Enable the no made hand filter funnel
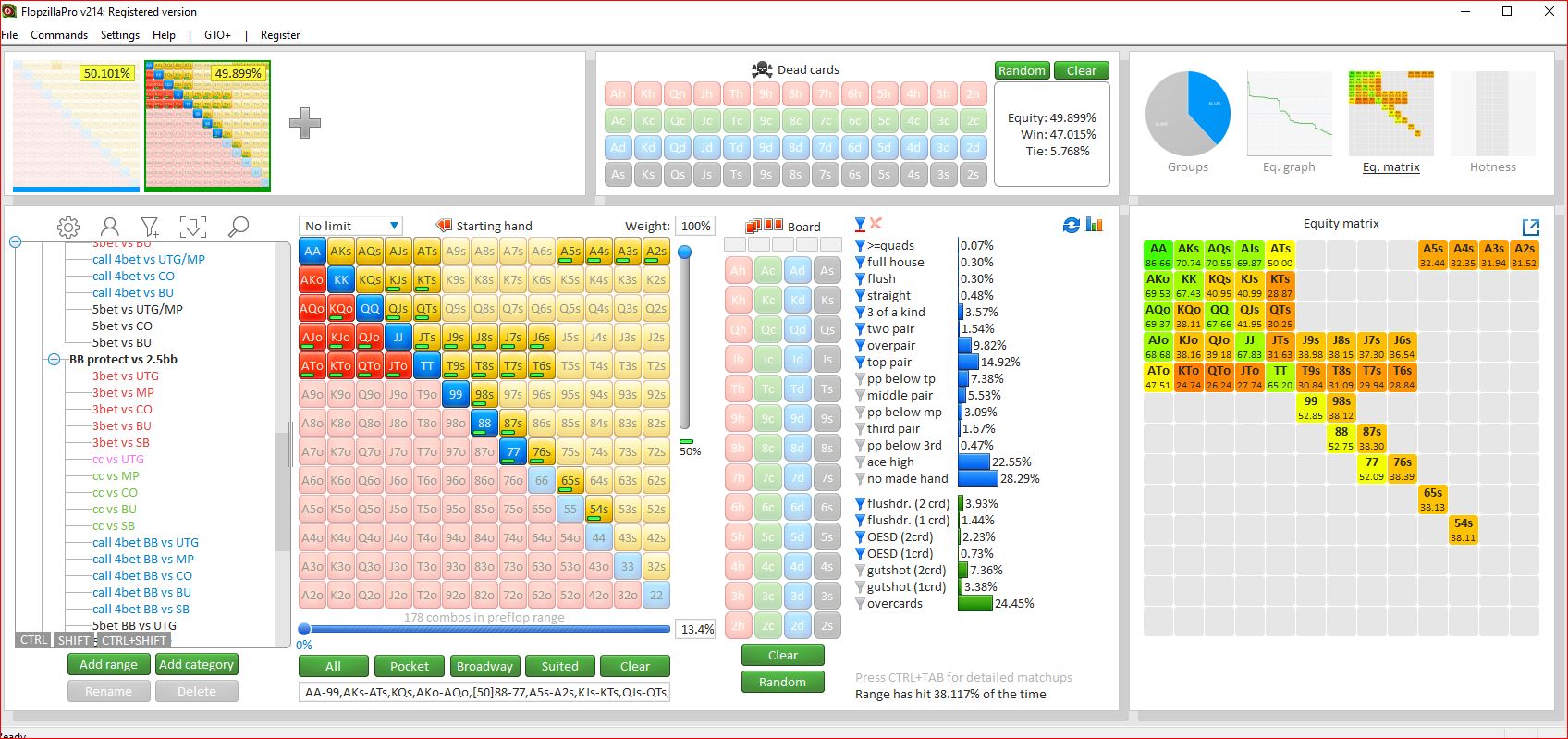Image resolution: width=1568 pixels, height=739 pixels. click(860, 479)
